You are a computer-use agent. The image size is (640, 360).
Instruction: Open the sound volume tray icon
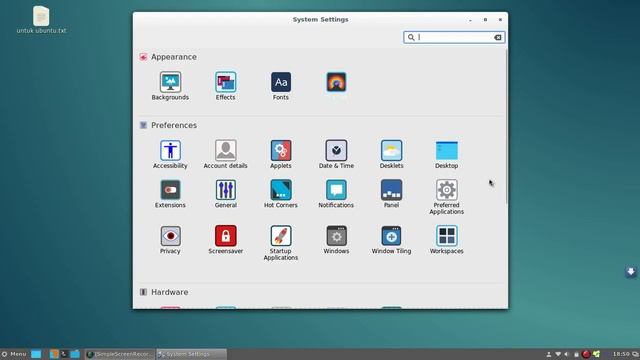[567, 354]
